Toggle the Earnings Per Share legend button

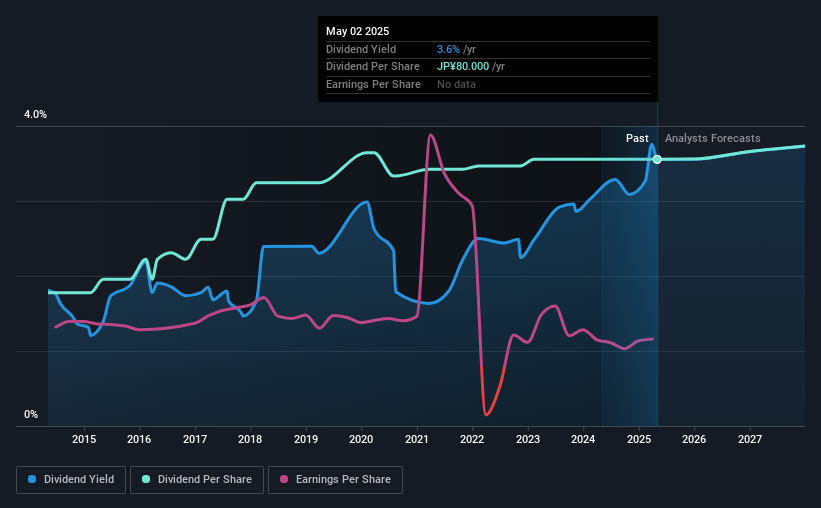point(335,480)
